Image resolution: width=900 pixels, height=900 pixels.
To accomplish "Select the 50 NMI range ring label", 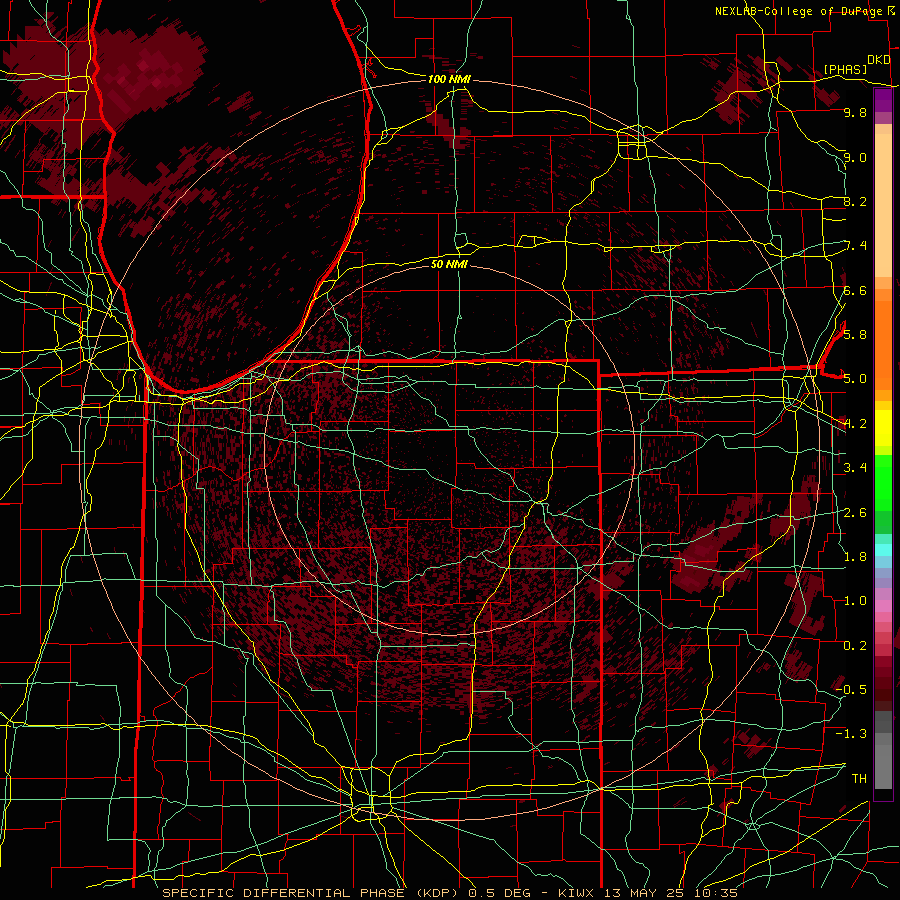I will (x=449, y=264).
